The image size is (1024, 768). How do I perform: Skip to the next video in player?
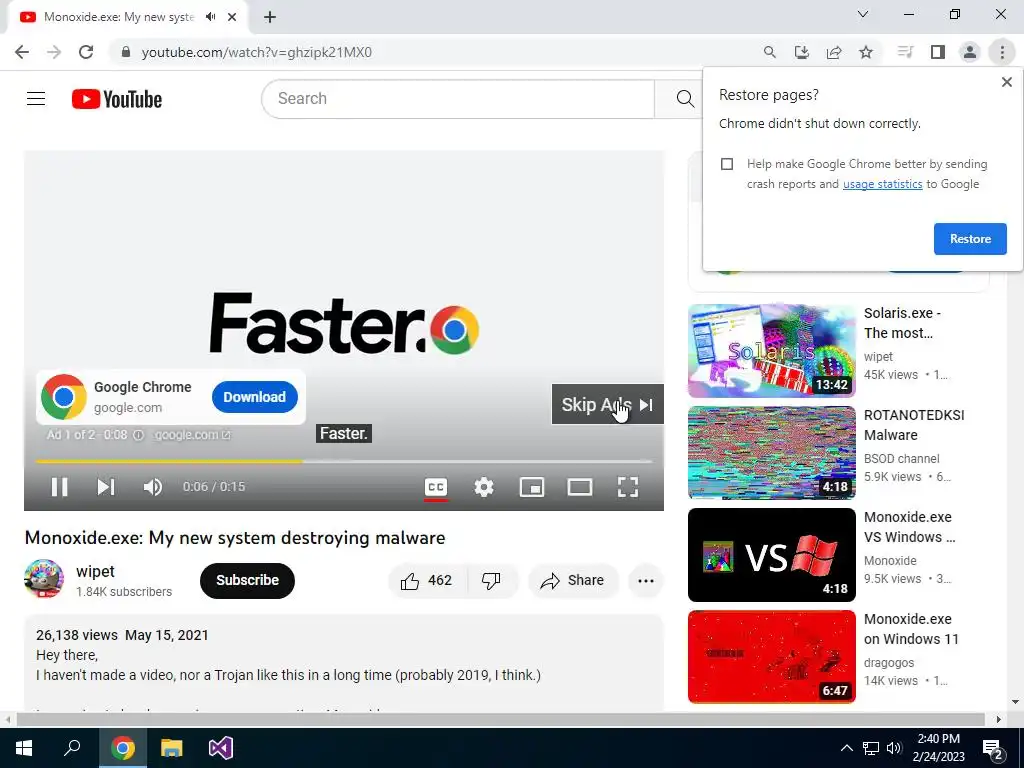(106, 487)
